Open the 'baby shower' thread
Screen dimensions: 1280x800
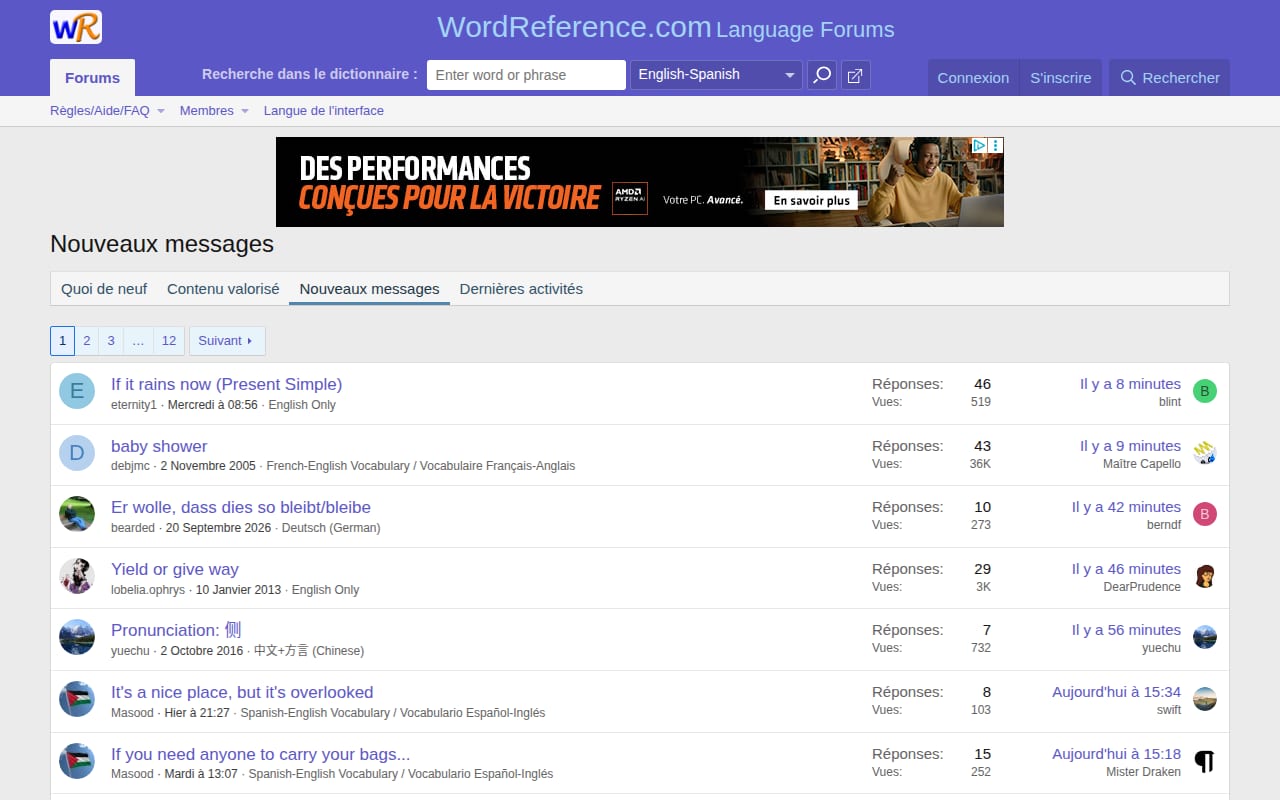159,446
